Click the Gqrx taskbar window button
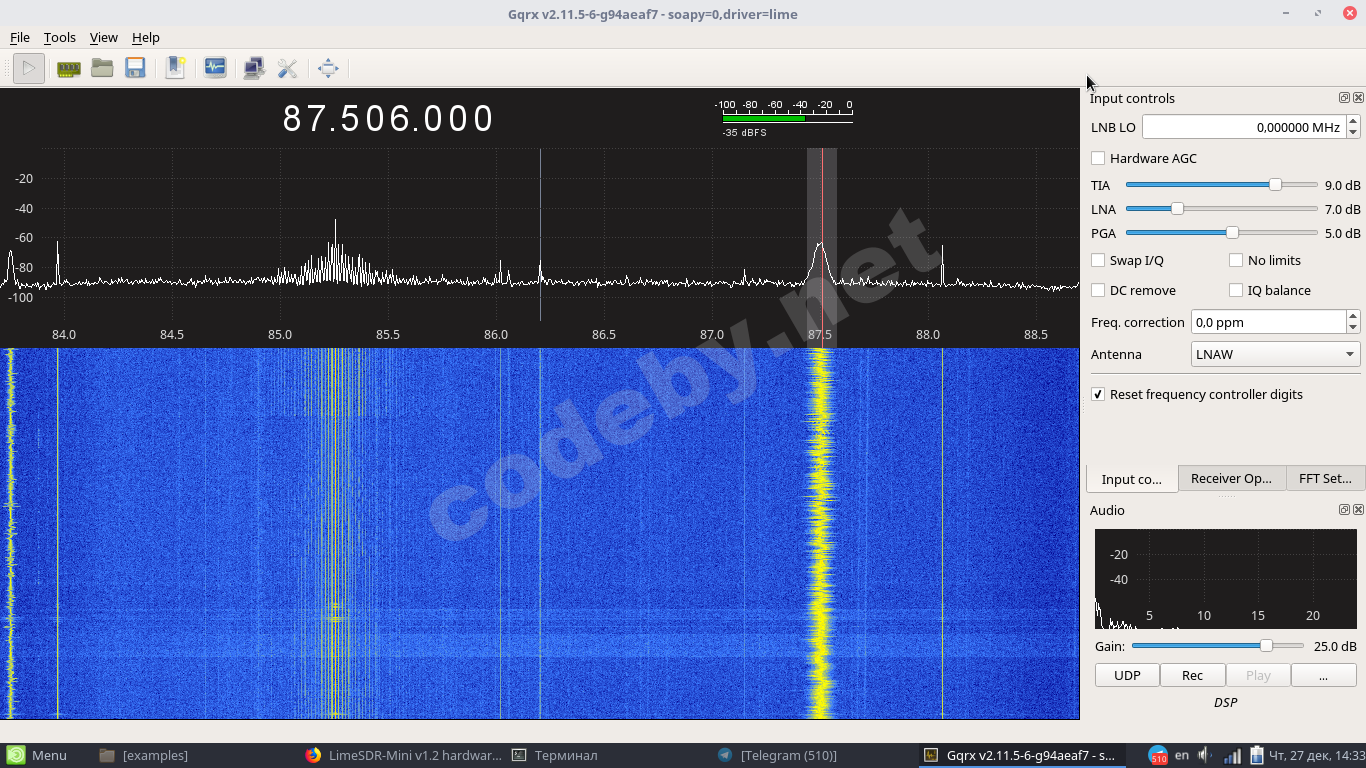The image size is (1366, 768). [x=1021, y=755]
